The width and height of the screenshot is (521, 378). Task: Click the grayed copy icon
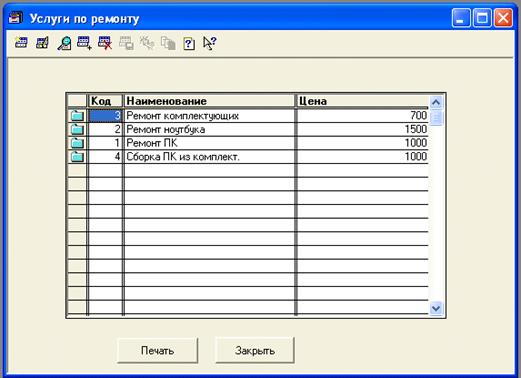click(x=168, y=43)
